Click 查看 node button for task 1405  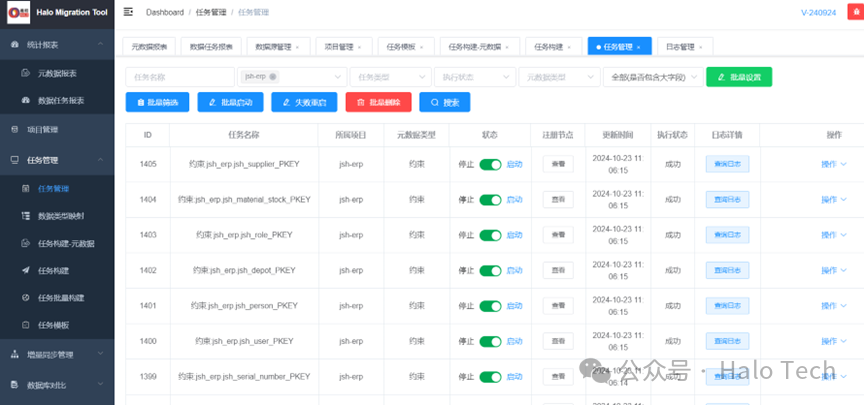(558, 164)
